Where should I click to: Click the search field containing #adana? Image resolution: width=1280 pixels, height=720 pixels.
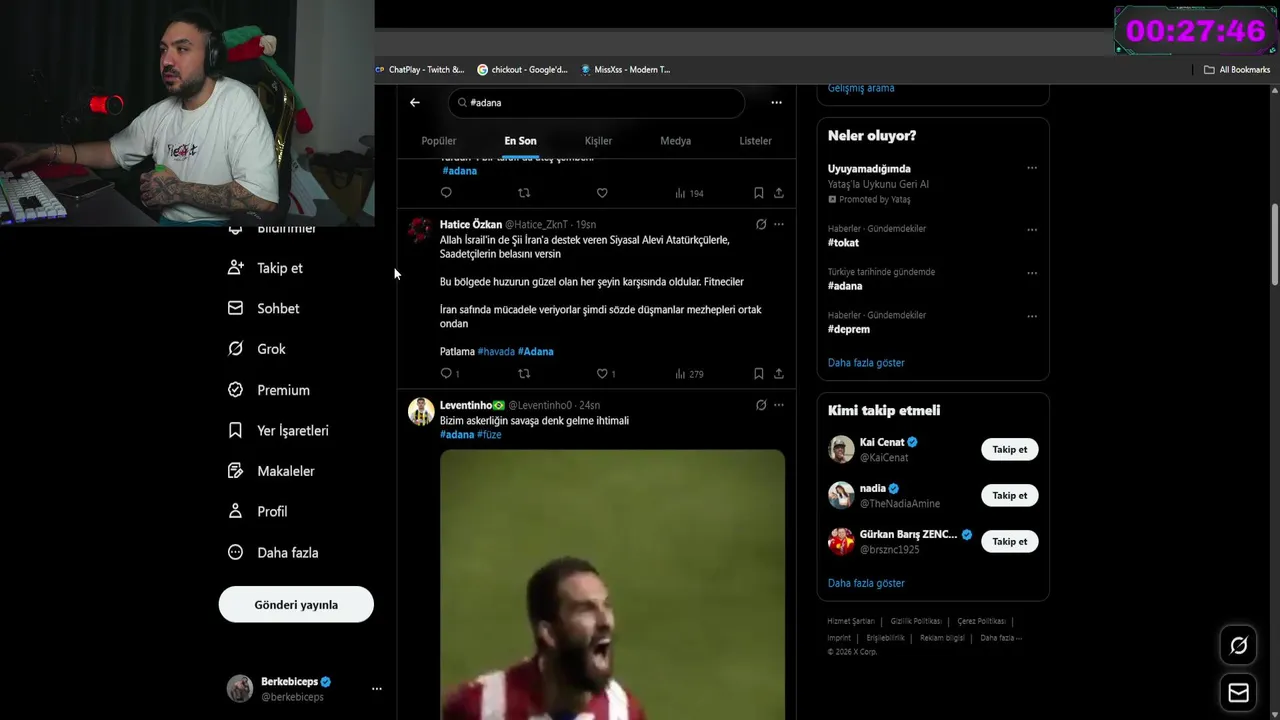coord(597,102)
